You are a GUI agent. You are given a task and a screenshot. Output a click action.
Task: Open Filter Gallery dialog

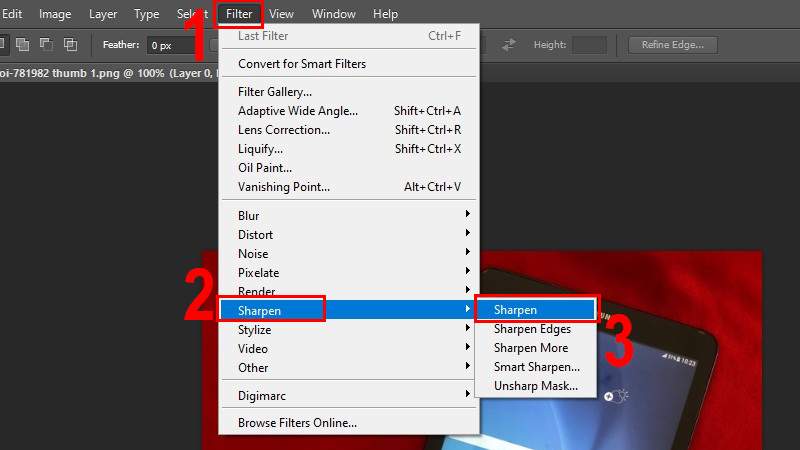(x=349, y=92)
